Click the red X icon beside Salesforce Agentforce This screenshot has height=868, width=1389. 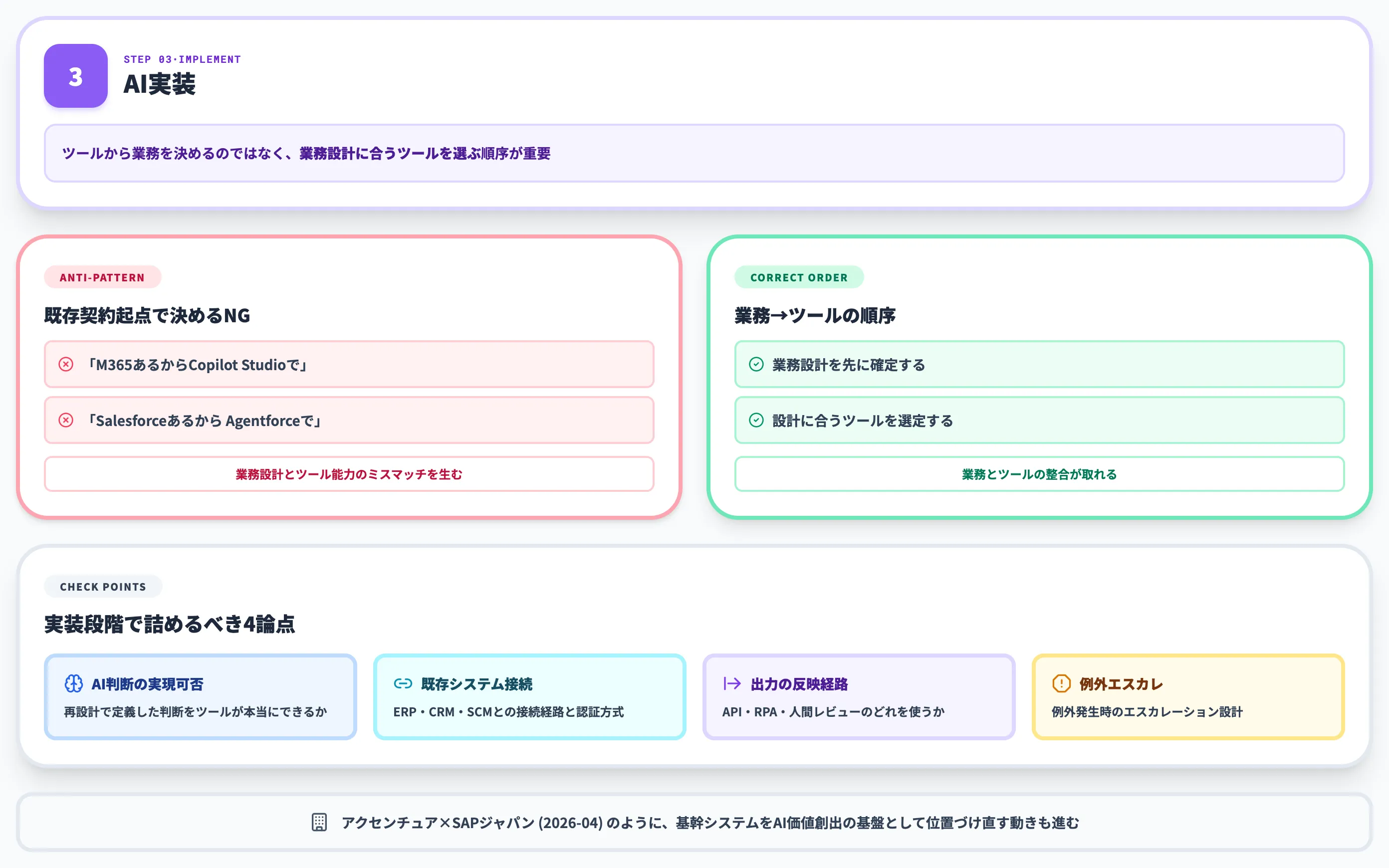pyautogui.click(x=66, y=420)
